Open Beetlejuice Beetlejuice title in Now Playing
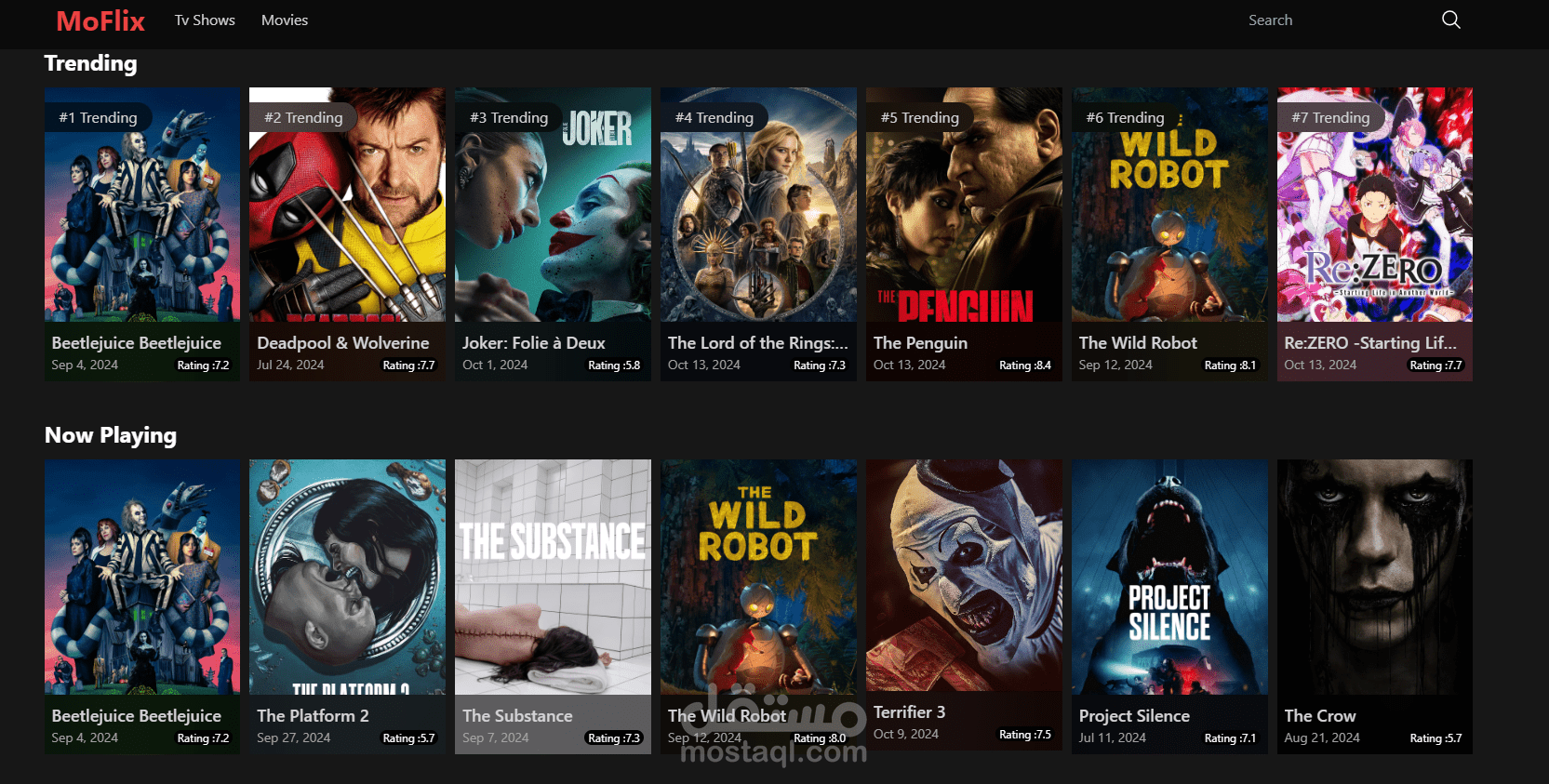The image size is (1549, 784). [137, 716]
